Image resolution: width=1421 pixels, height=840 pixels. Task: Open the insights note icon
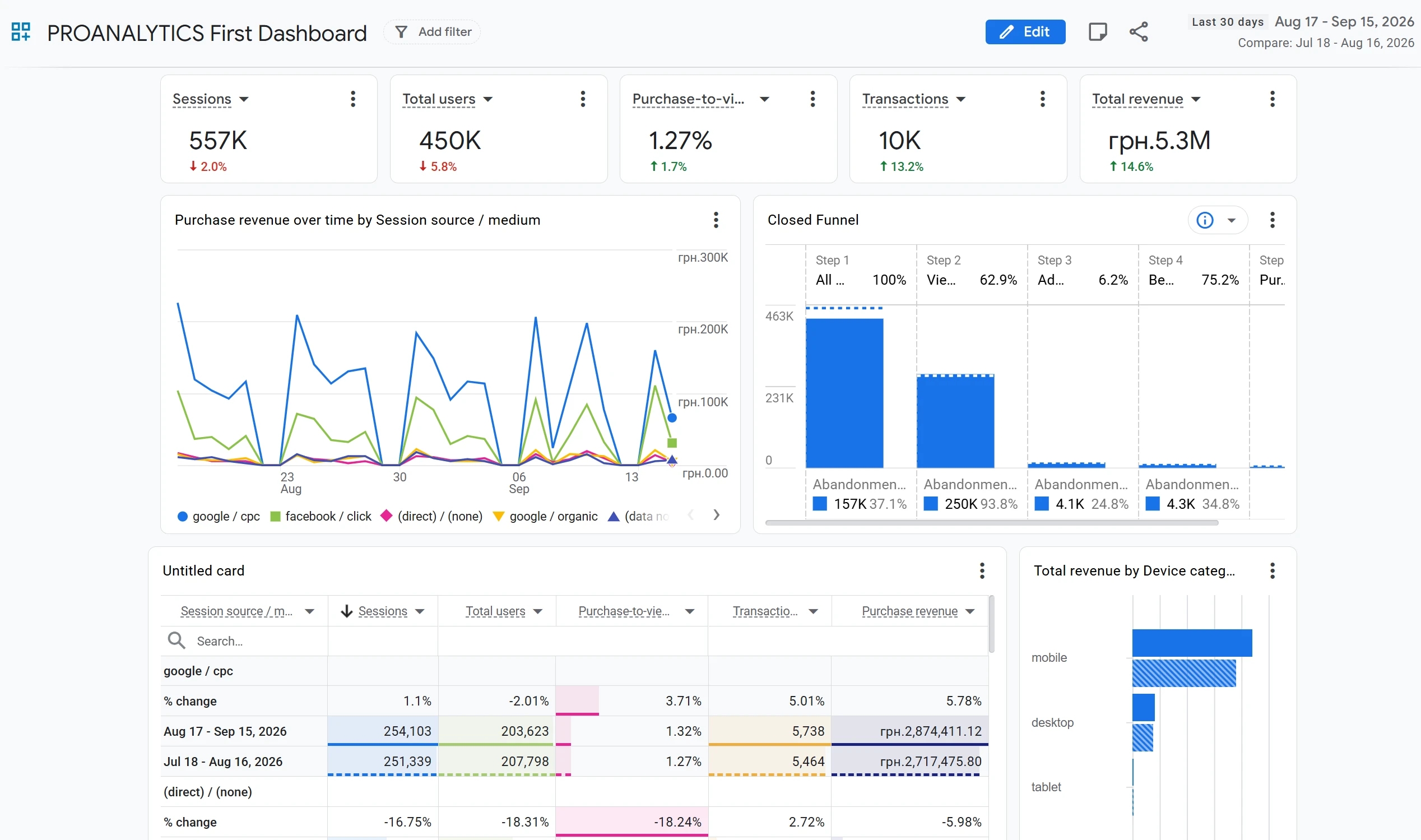click(x=1097, y=32)
